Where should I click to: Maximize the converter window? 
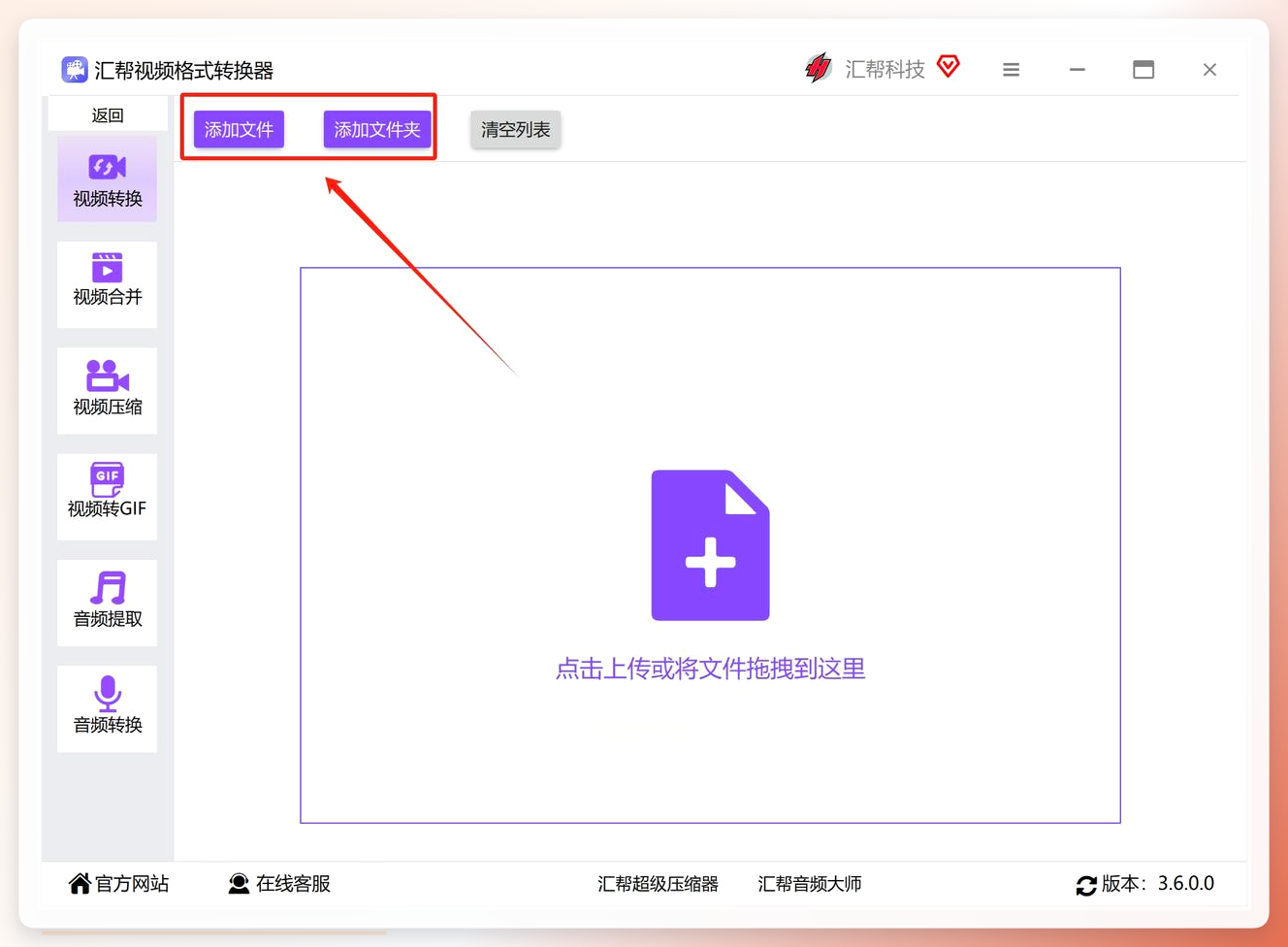pos(1143,70)
